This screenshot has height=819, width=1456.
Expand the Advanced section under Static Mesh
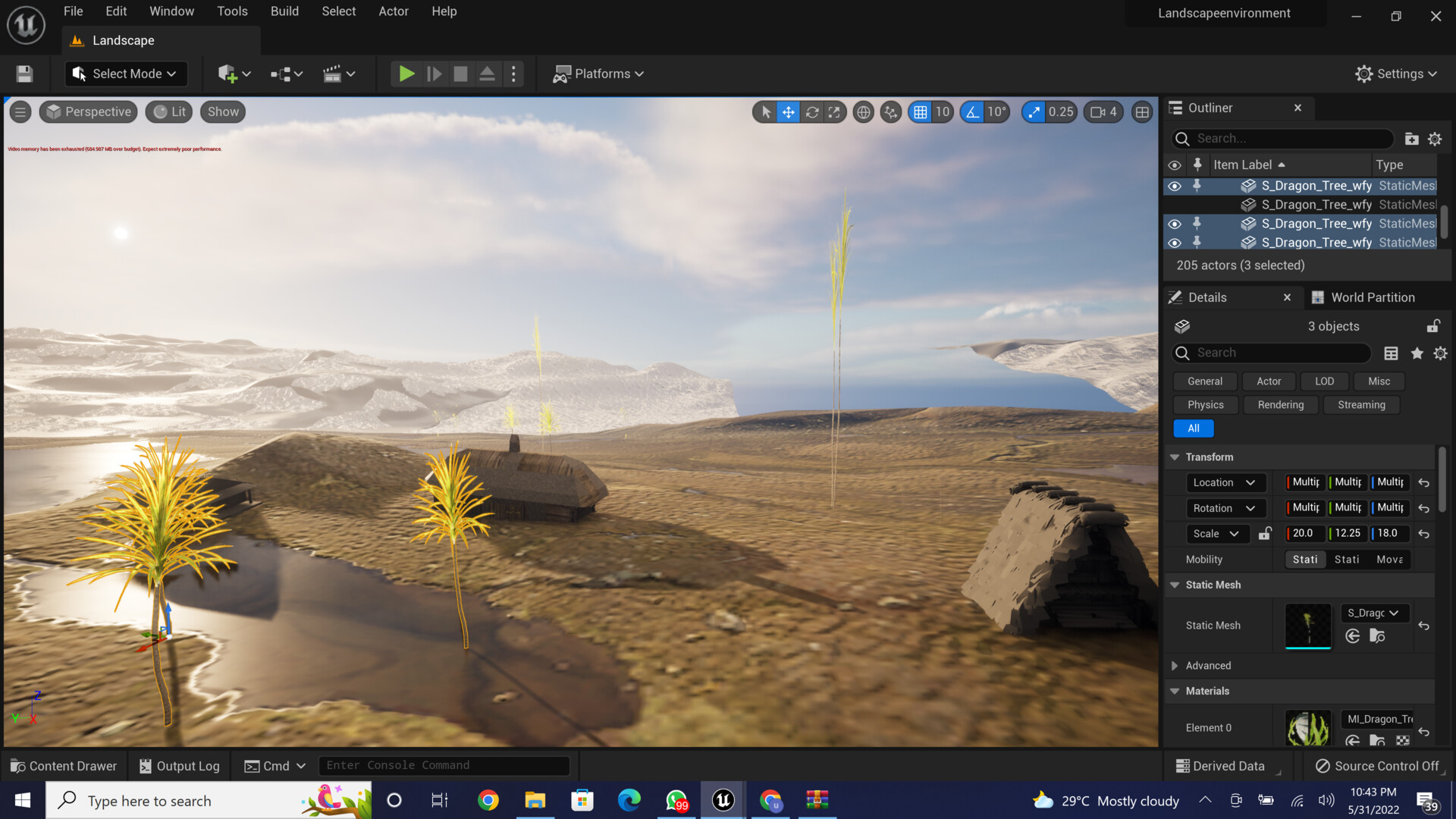point(1175,665)
